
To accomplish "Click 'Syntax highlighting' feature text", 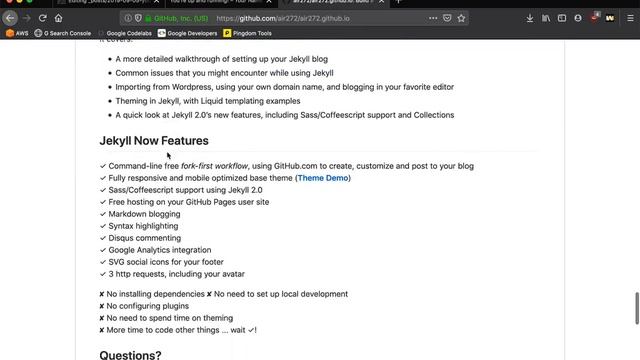I will 143,226.
